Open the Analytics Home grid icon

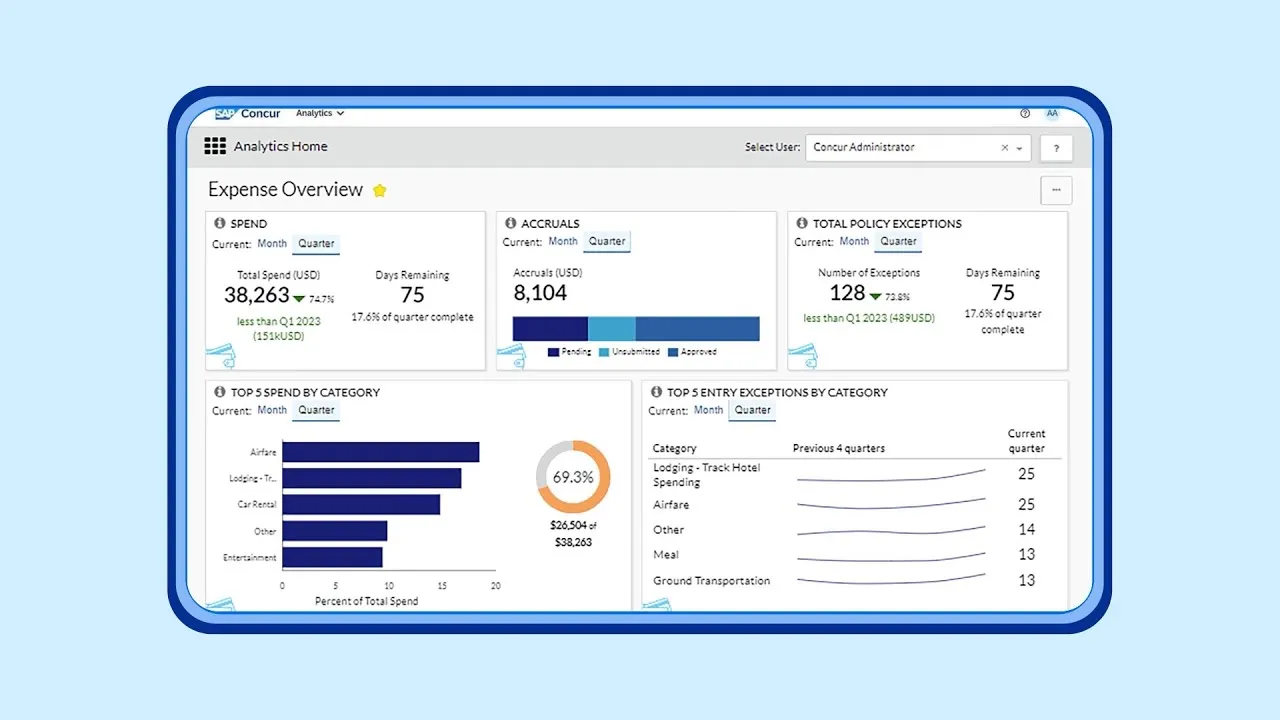(x=214, y=146)
